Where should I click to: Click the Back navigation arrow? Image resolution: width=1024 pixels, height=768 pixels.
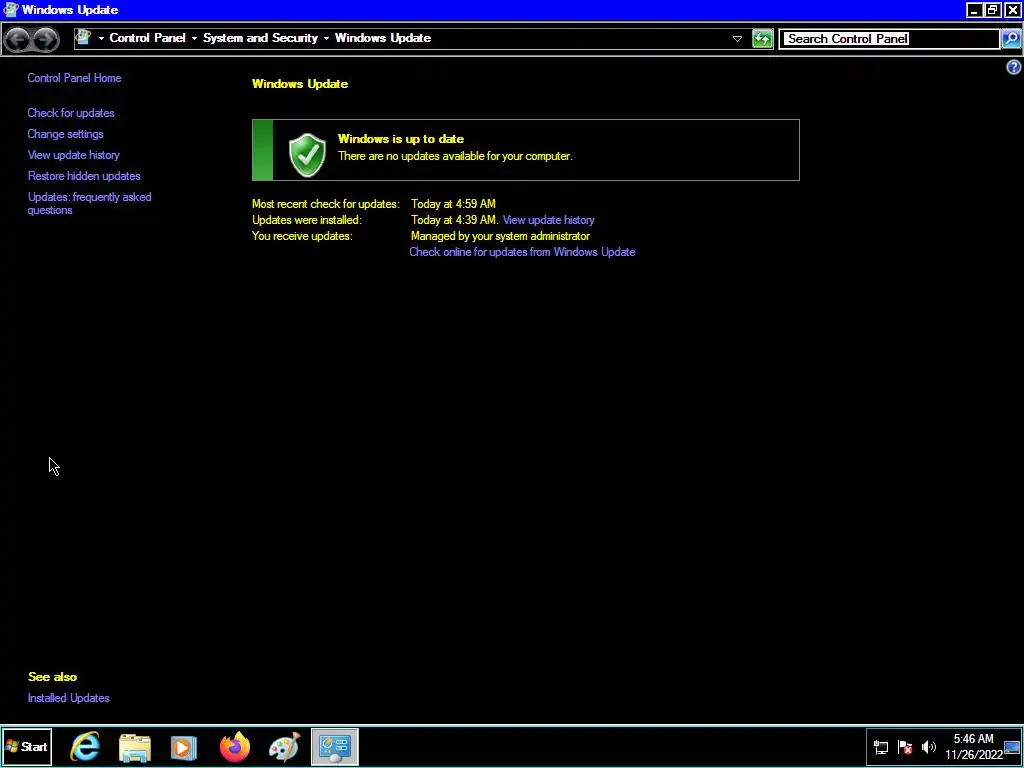pyautogui.click(x=18, y=39)
